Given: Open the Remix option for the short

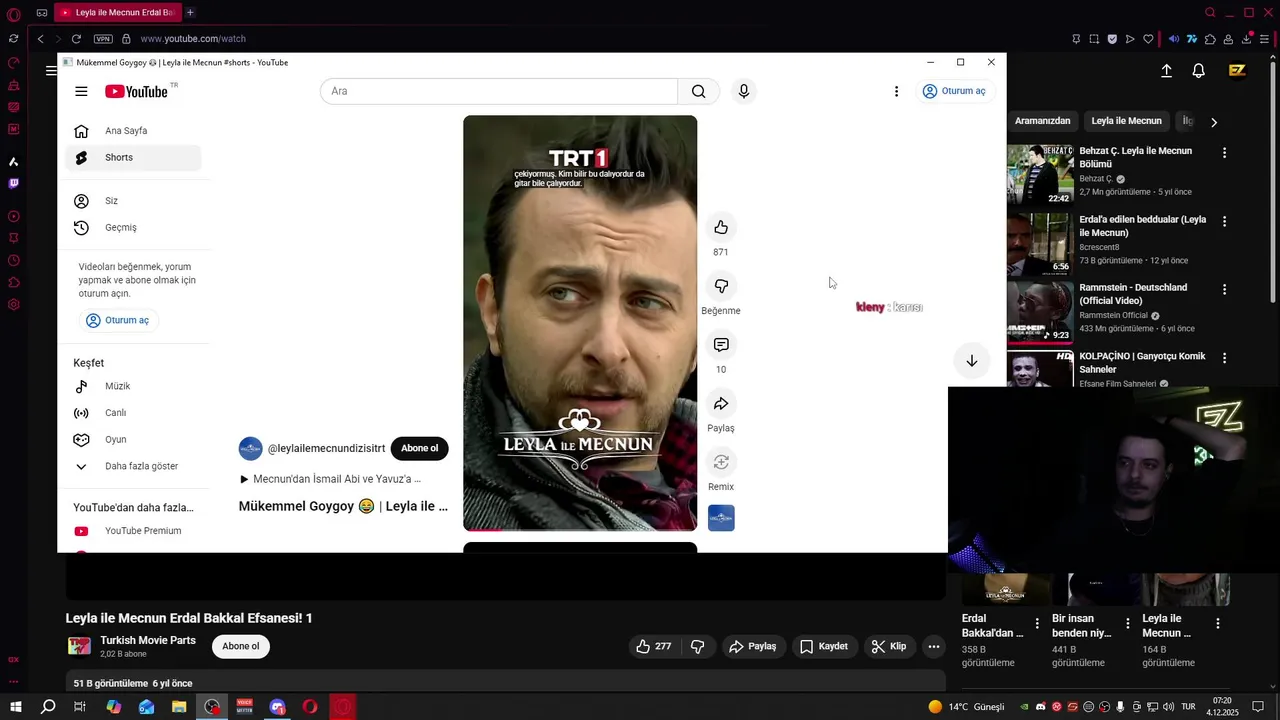Looking at the screenshot, I should pyautogui.click(x=721, y=462).
